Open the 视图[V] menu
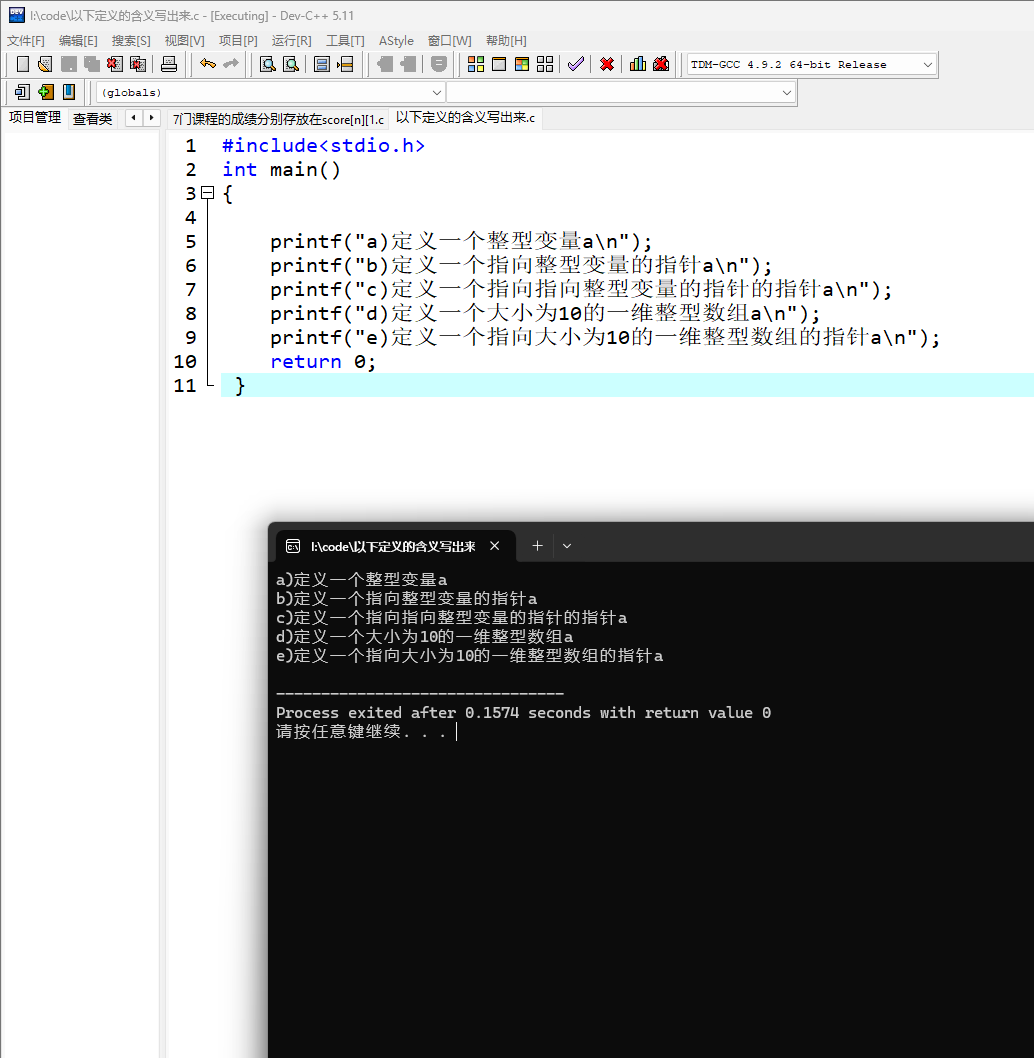This screenshot has width=1034, height=1058. click(x=184, y=40)
